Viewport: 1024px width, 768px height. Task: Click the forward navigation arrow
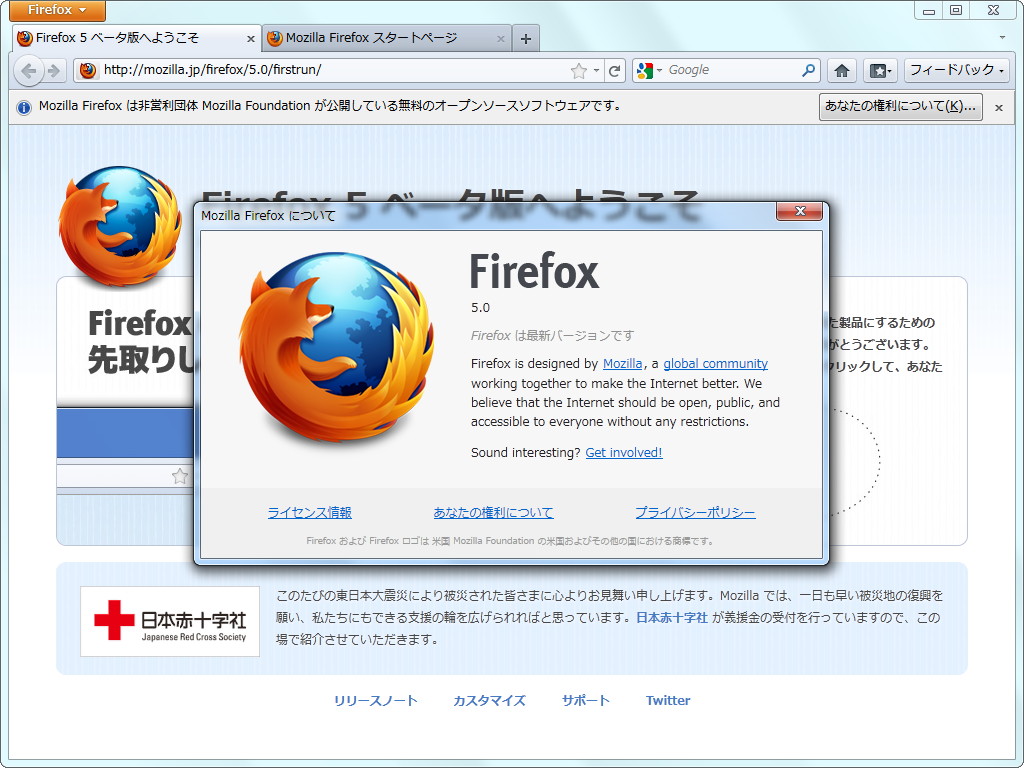point(52,71)
